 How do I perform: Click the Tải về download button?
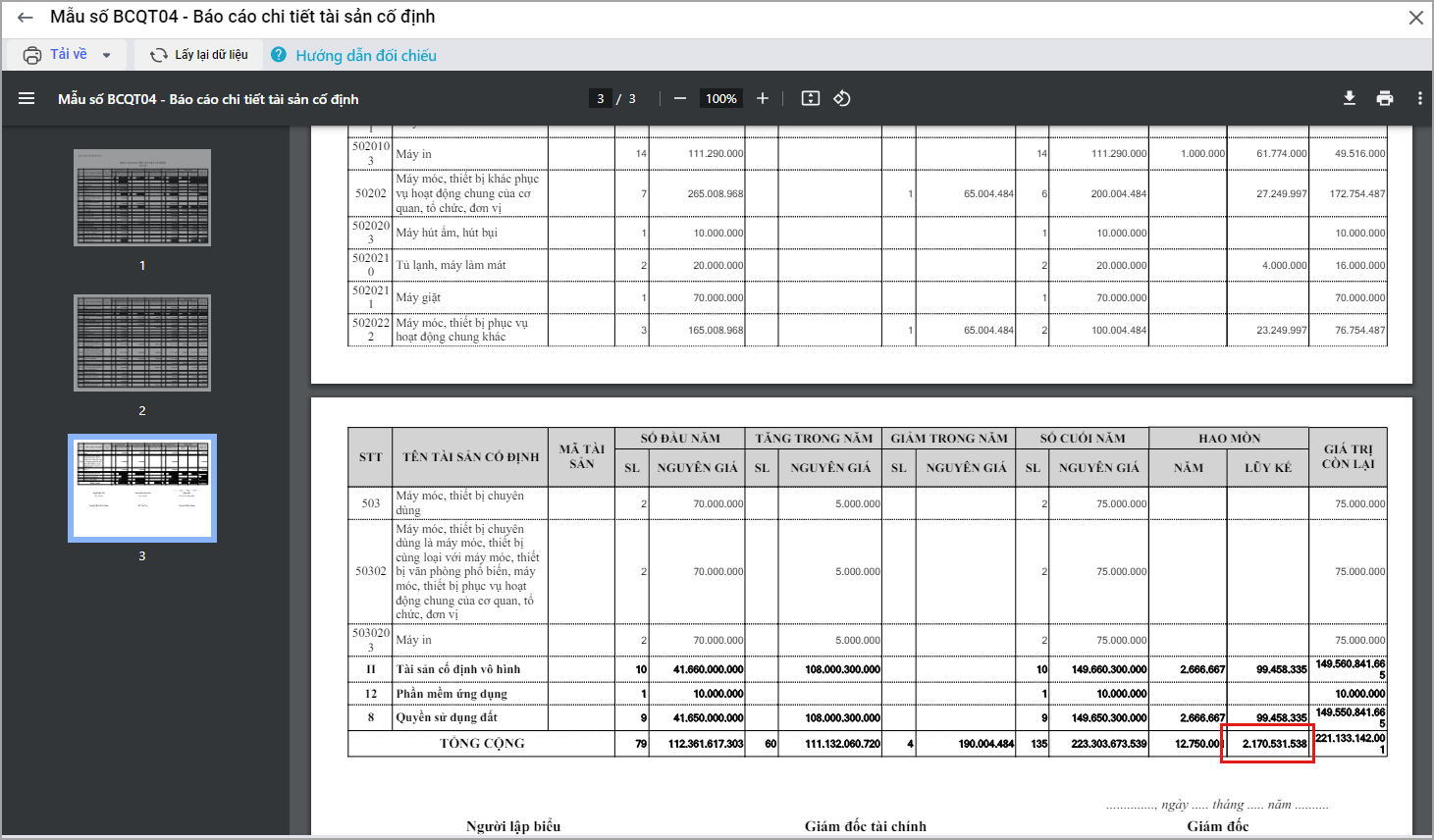(x=68, y=55)
